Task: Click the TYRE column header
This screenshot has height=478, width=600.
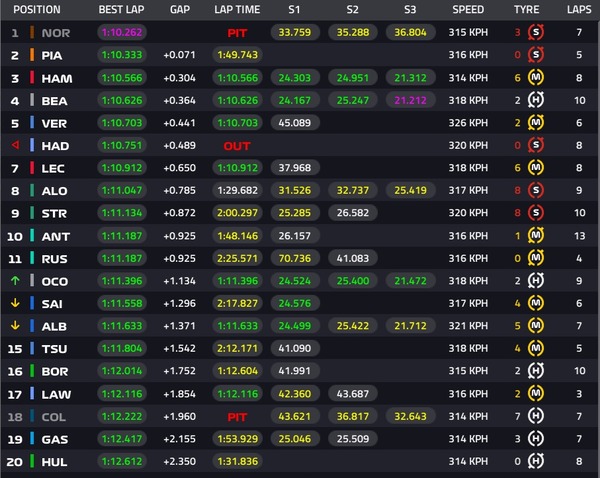Action: point(527,10)
